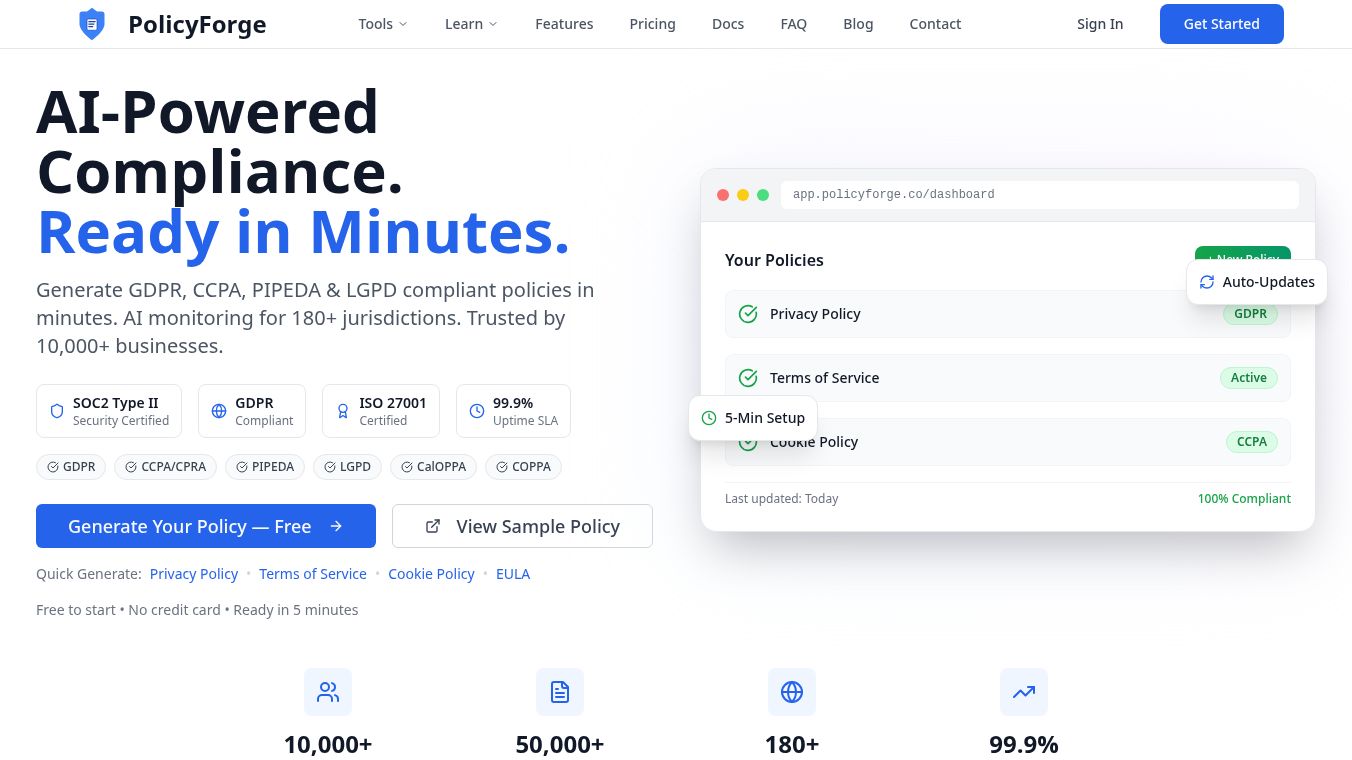Open the Terms of Service quick generate link

pyautogui.click(x=313, y=573)
